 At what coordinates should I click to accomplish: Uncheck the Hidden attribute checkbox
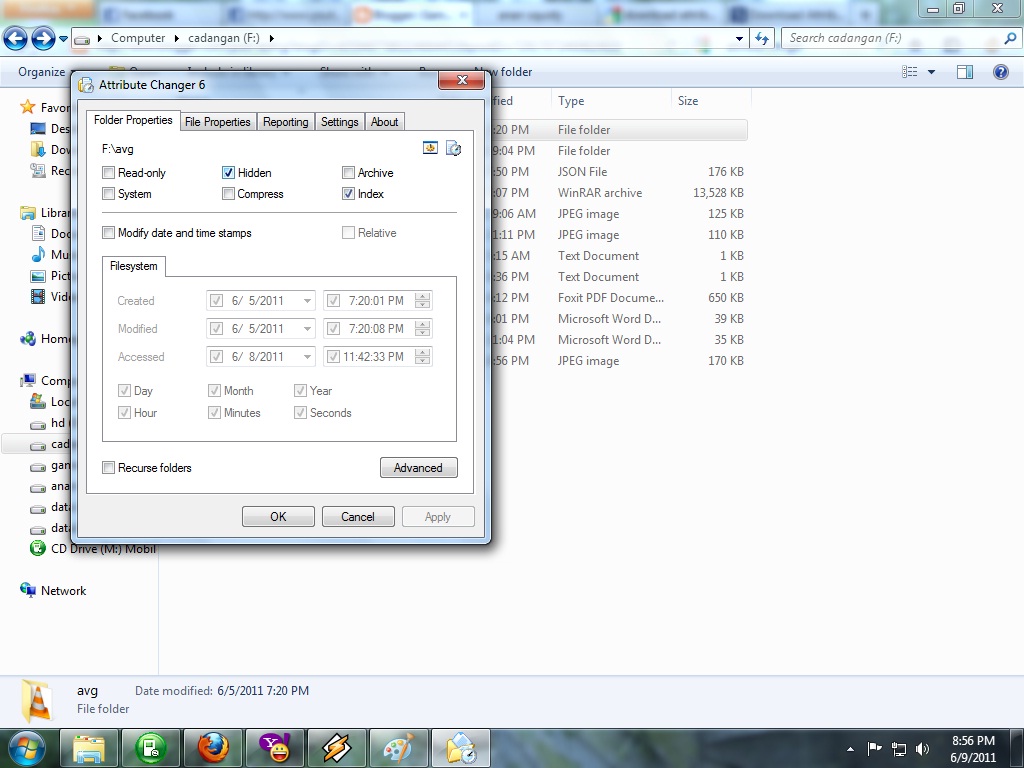point(228,172)
